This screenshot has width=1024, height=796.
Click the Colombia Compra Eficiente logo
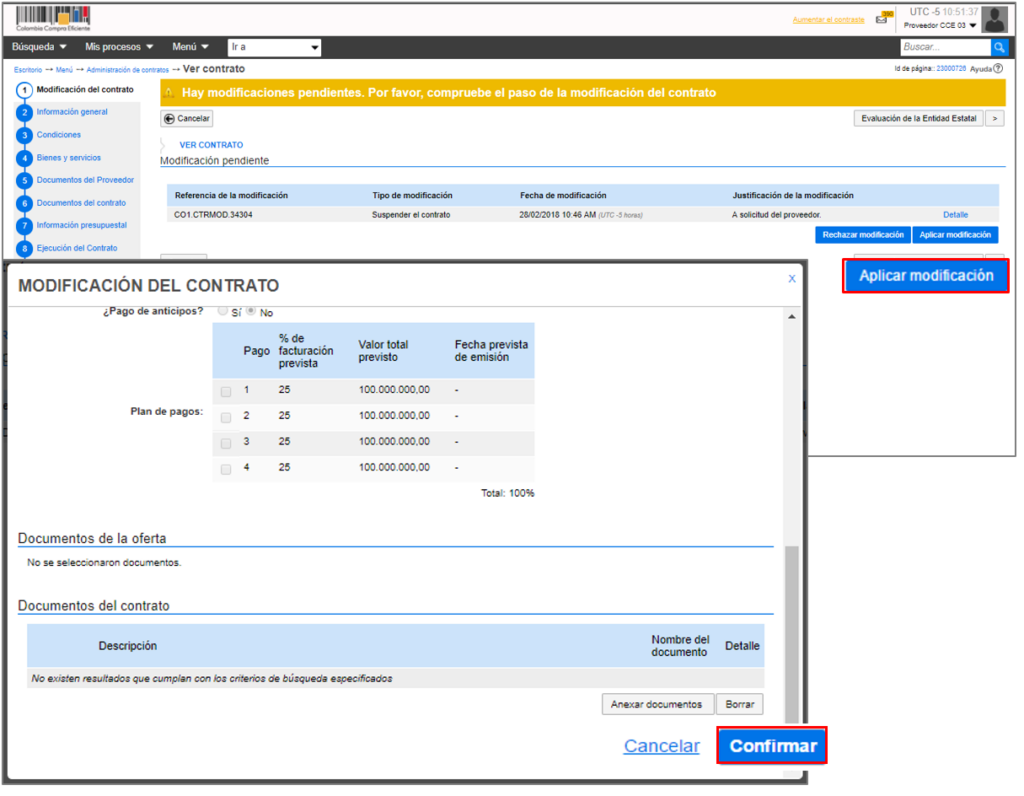pyautogui.click(x=53, y=18)
